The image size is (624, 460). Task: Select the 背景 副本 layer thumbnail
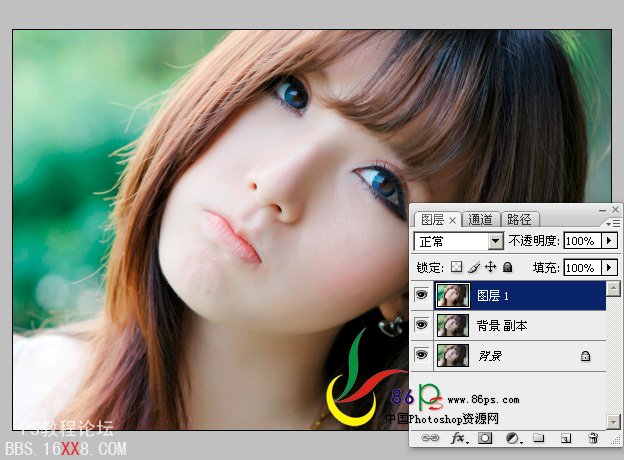(453, 325)
